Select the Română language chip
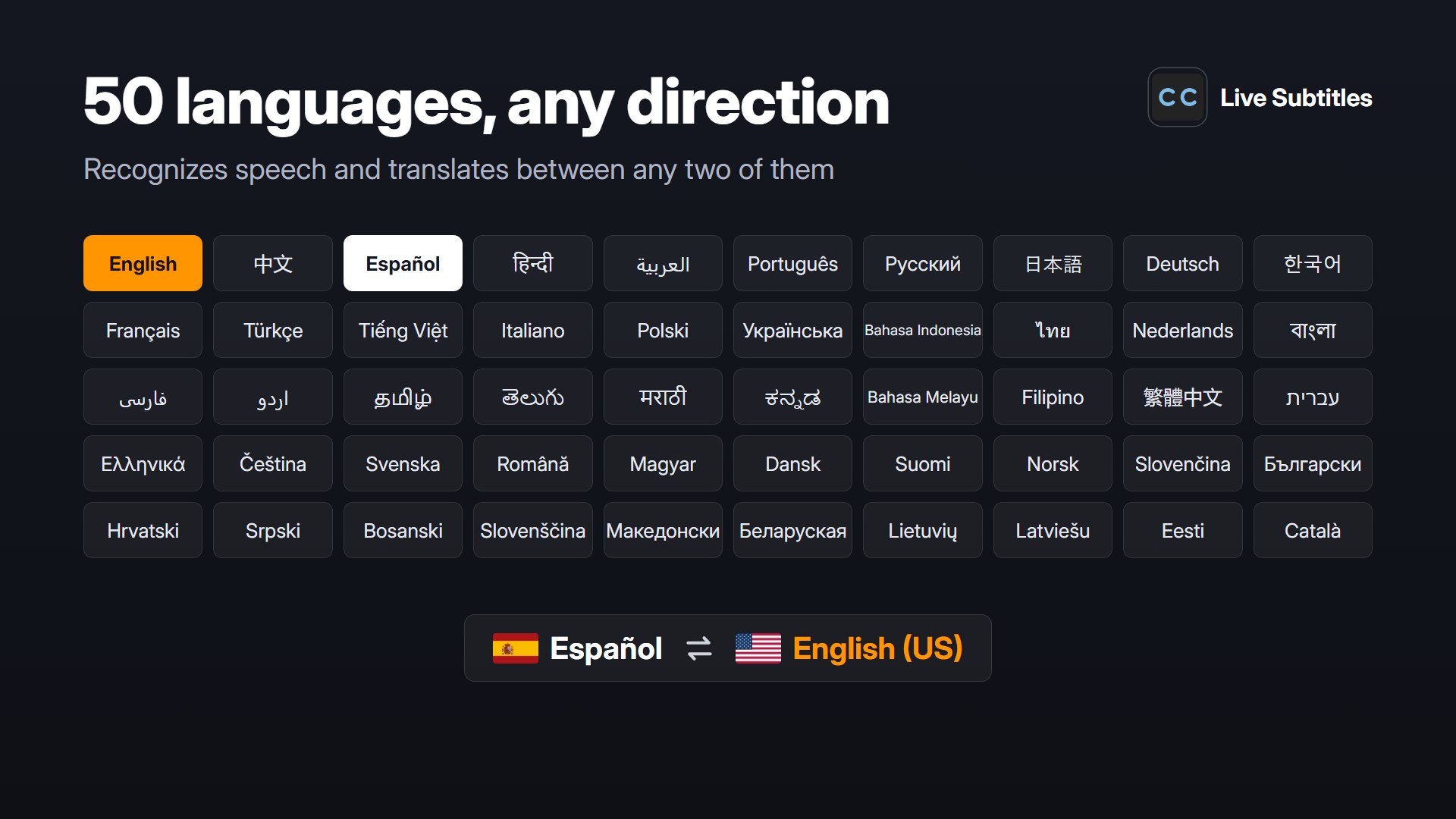Viewport: 1456px width, 819px height. pos(533,463)
